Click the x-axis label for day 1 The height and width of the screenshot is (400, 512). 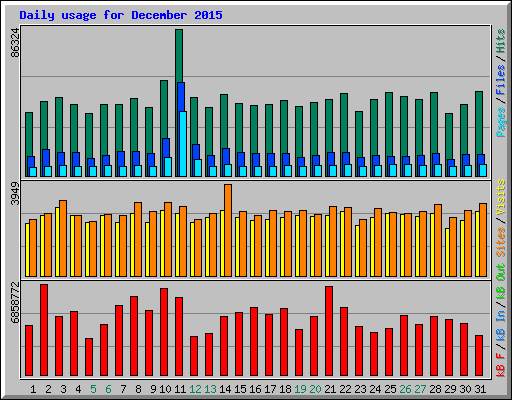33,389
